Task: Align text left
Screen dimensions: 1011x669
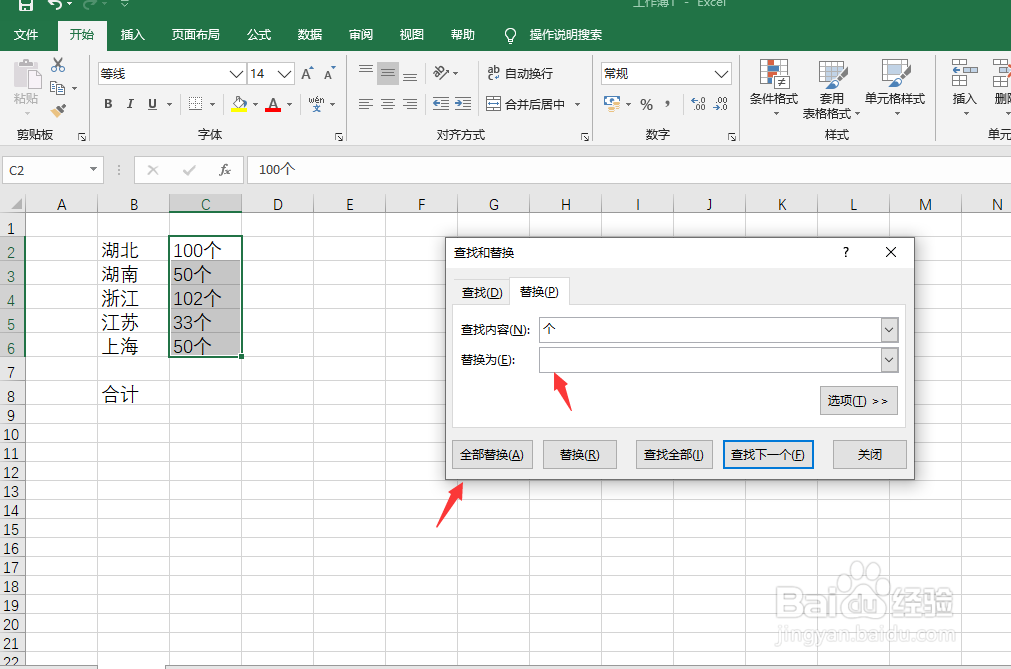Action: click(366, 104)
